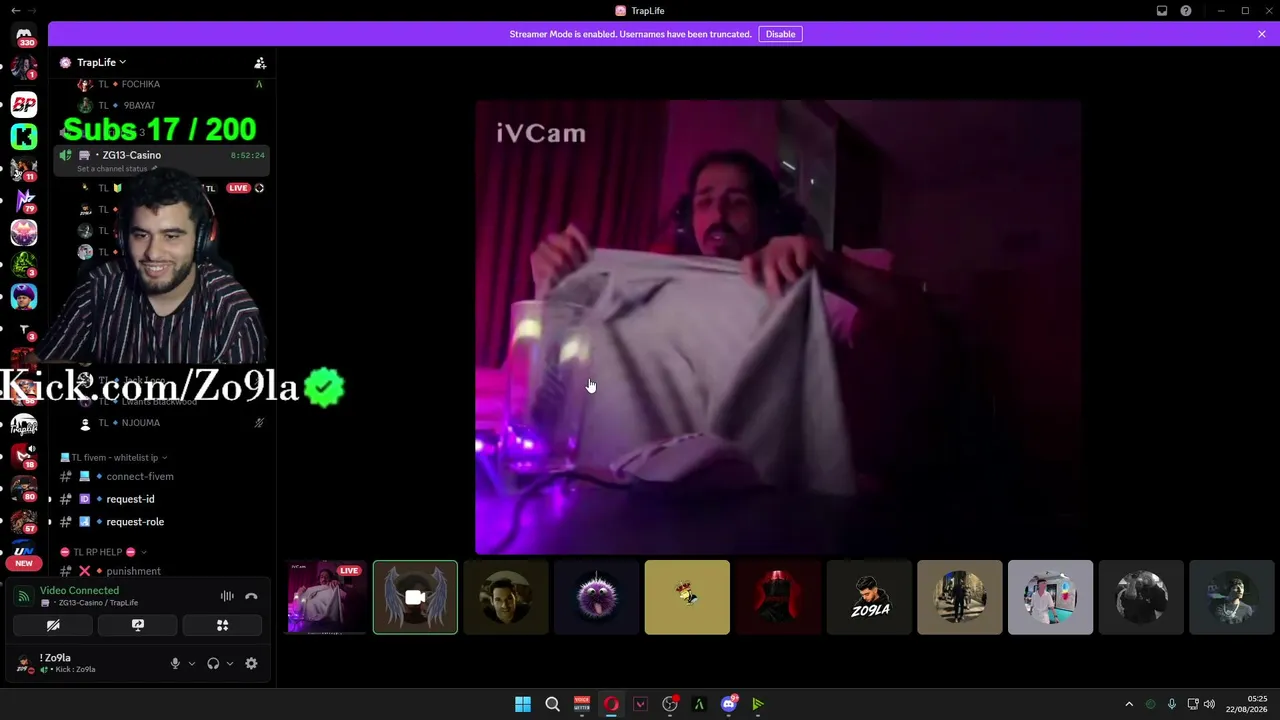Open activities launcher button

point(222,625)
